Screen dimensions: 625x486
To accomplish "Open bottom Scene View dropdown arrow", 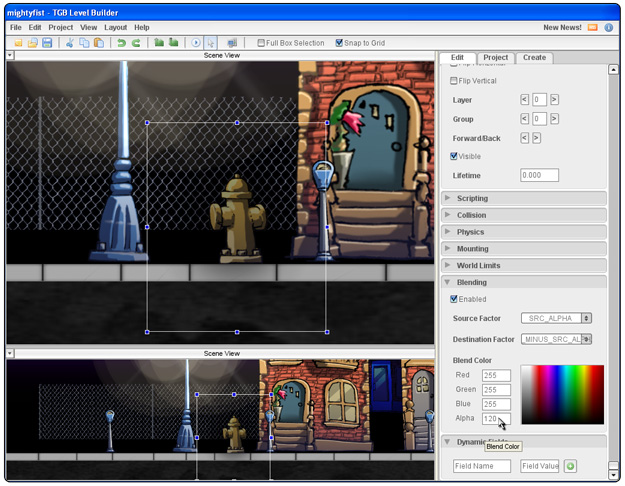I will tap(10, 353).
